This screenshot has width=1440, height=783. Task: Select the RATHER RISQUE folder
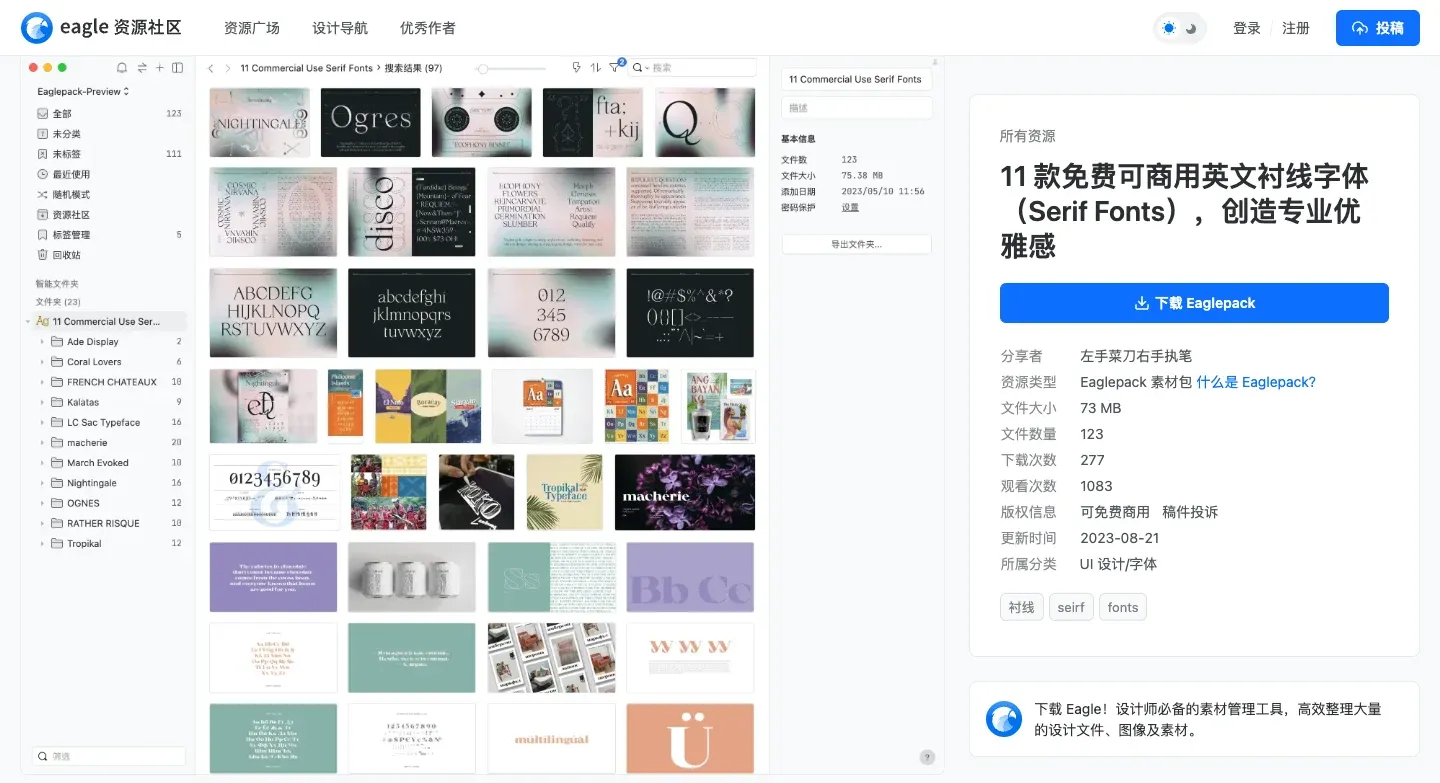tap(104, 523)
